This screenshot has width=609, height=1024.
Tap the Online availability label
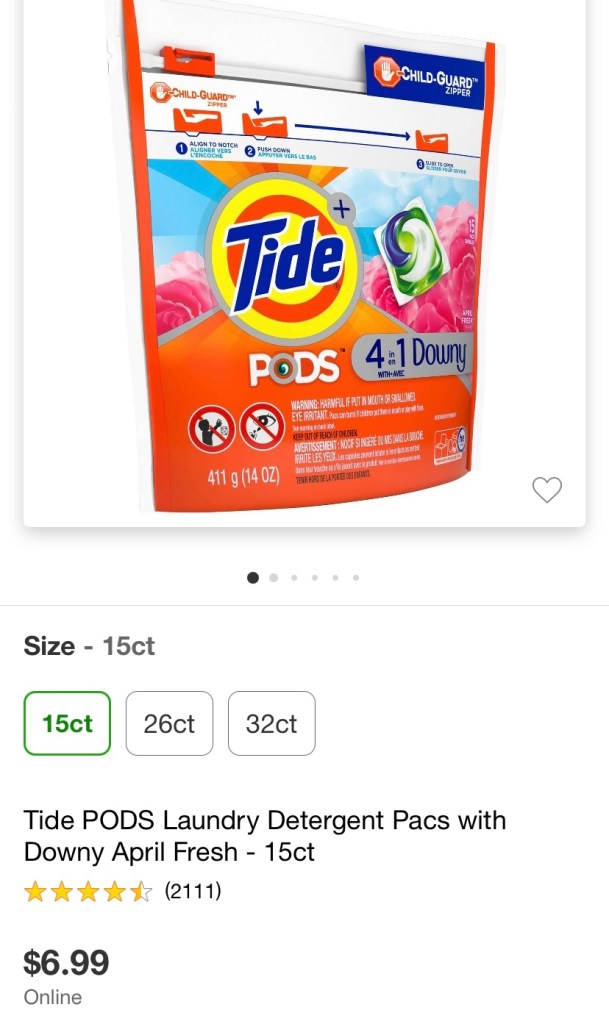pyautogui.click(x=53, y=997)
